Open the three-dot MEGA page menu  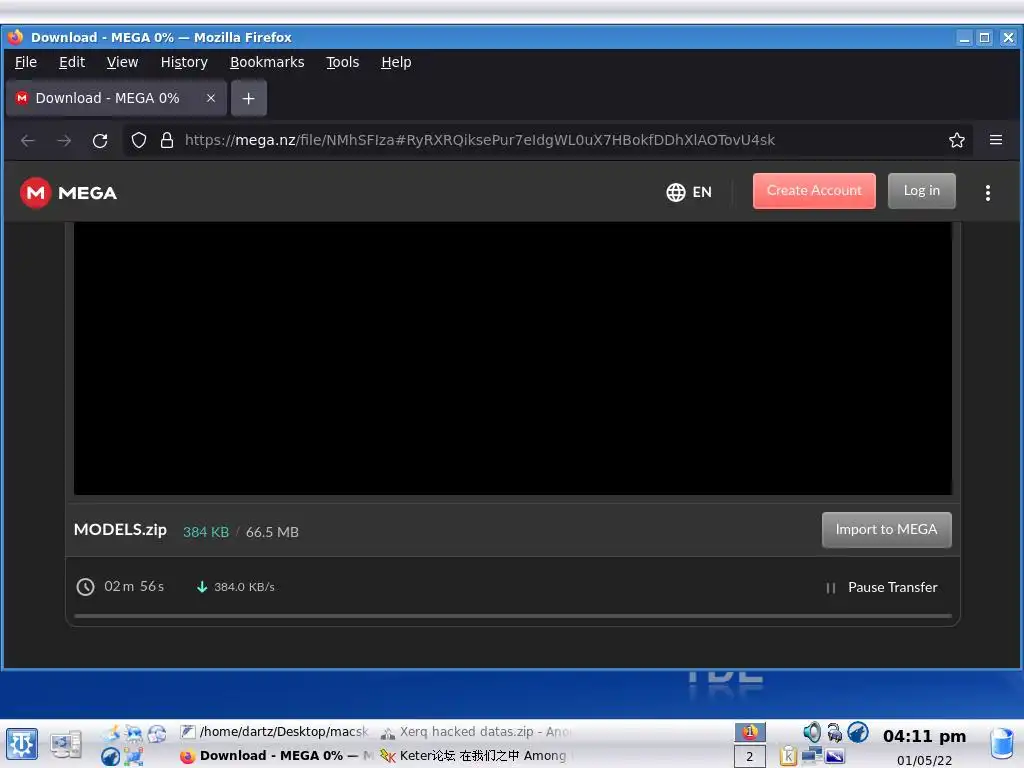tap(987, 193)
